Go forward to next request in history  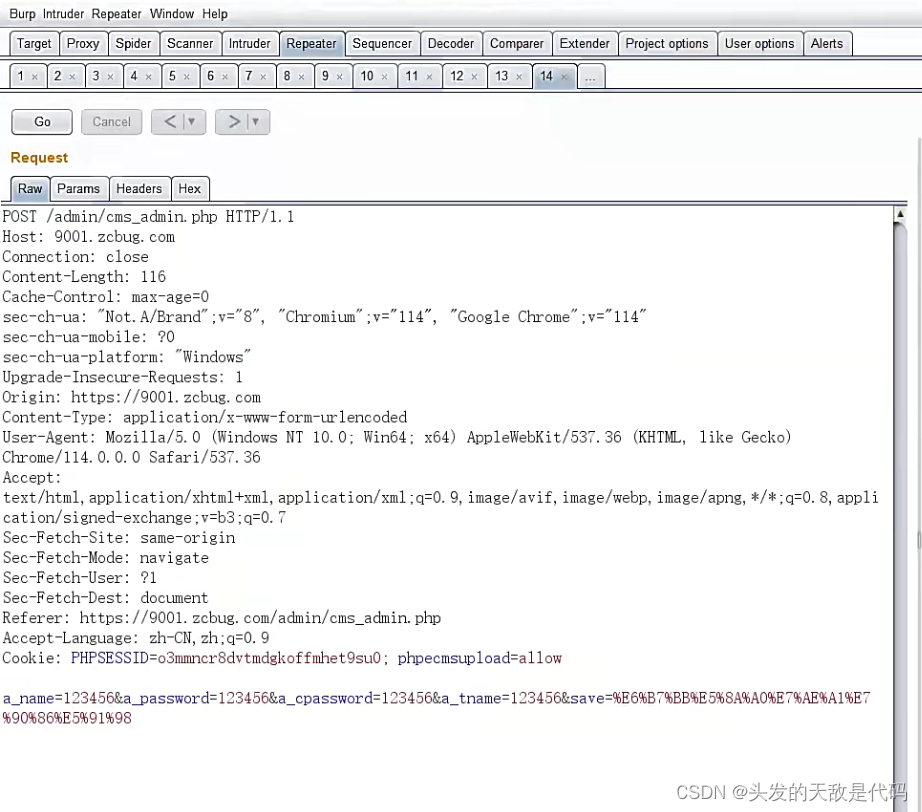234,122
